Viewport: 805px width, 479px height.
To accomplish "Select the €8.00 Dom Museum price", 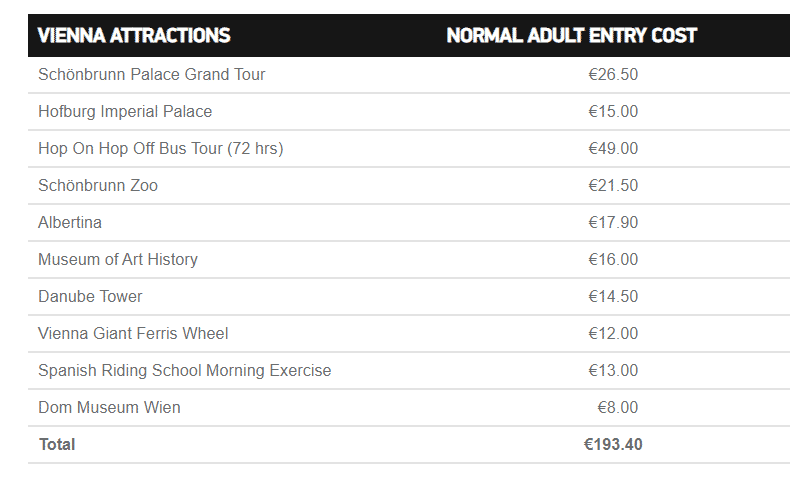I will (618, 407).
